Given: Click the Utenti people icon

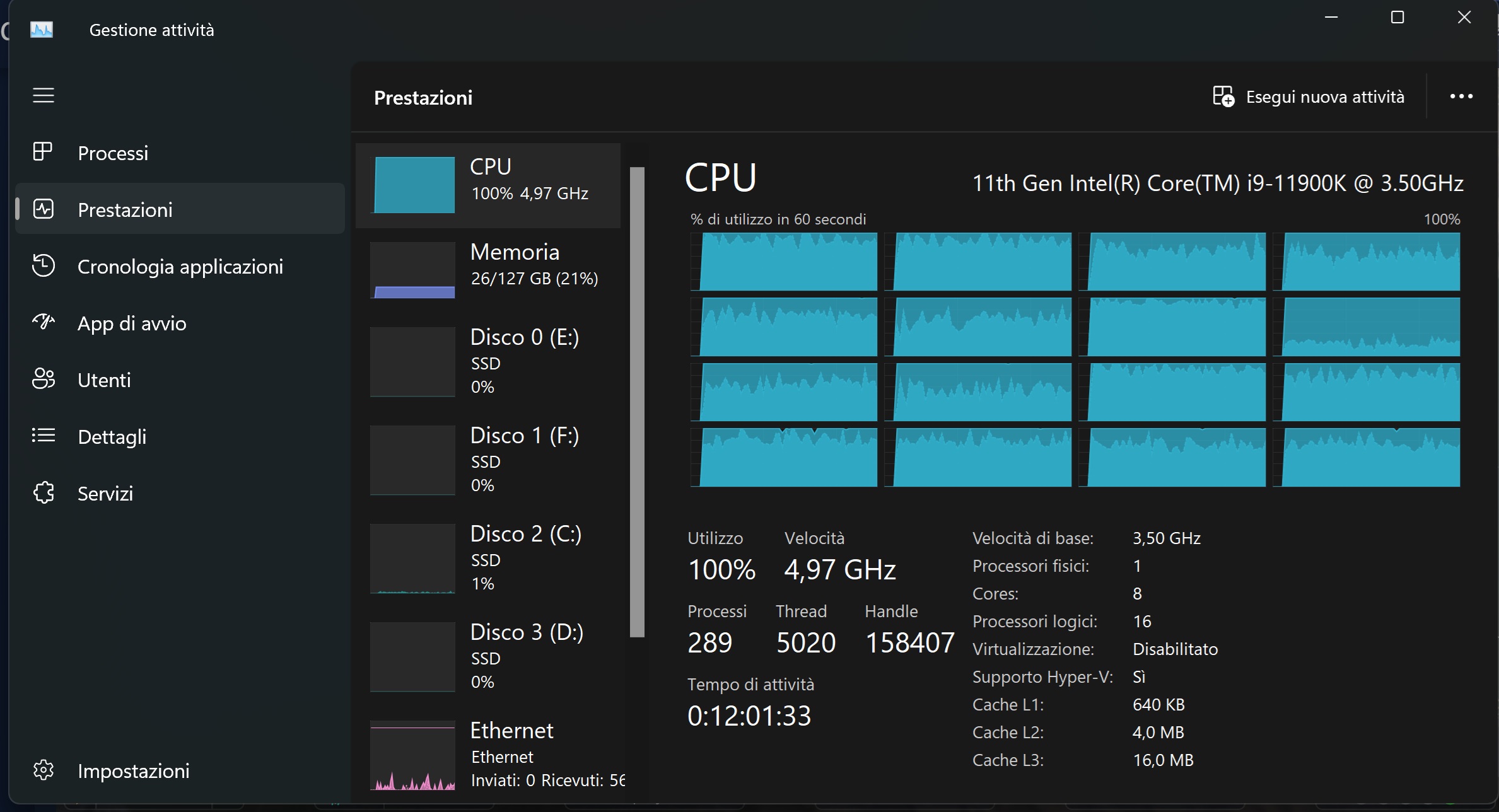Looking at the screenshot, I should pos(43,379).
